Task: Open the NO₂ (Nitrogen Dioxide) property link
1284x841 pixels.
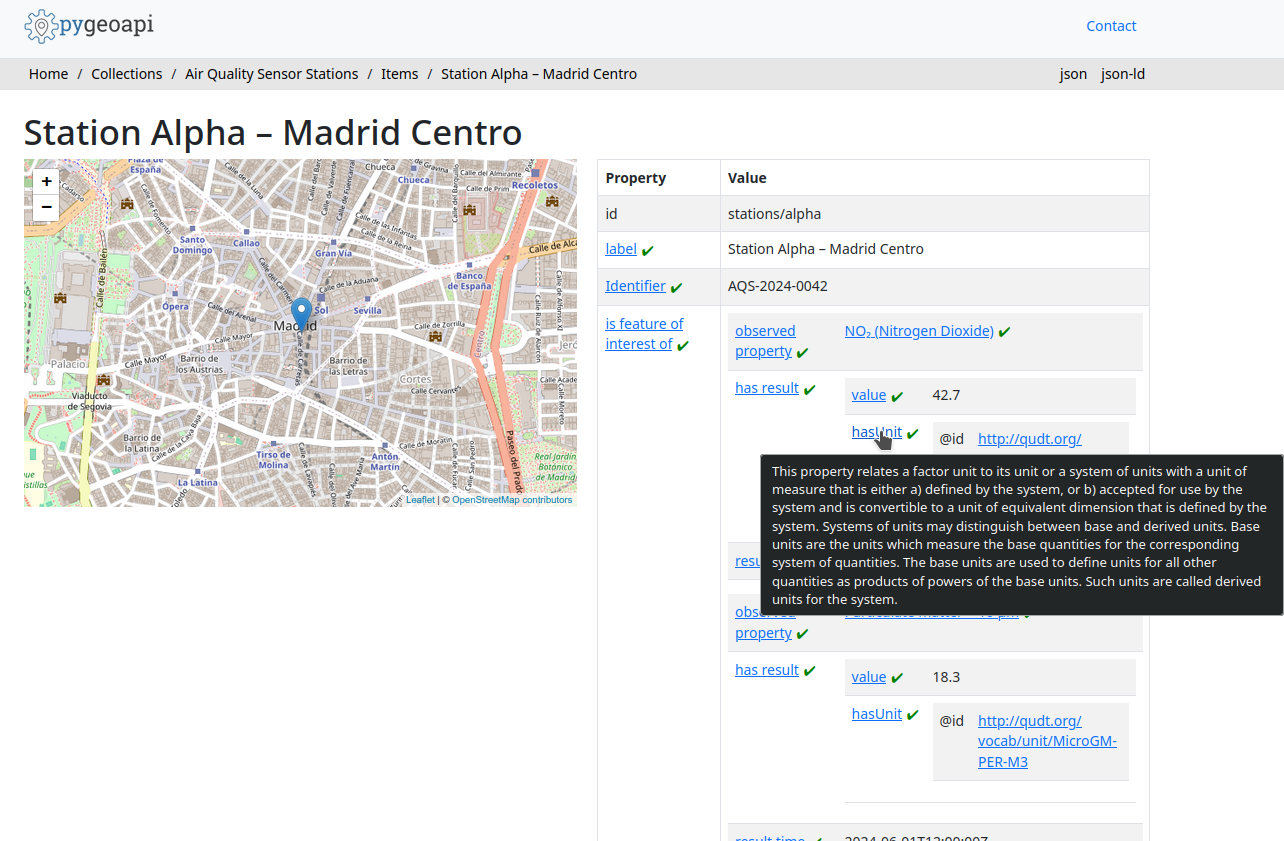Action: (x=918, y=330)
